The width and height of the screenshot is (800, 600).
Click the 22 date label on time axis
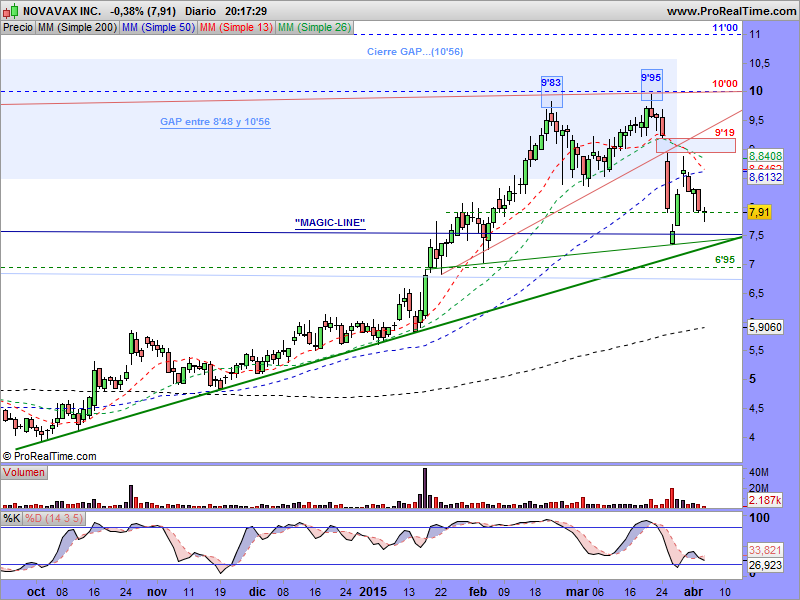(441, 592)
